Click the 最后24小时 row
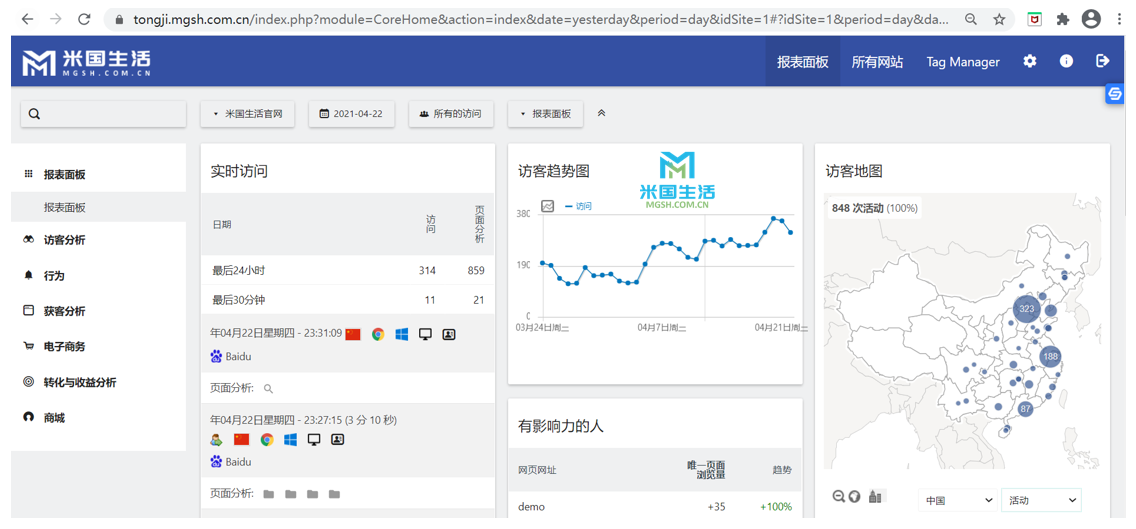This screenshot has height=529, width=1136. pyautogui.click(x=348, y=270)
